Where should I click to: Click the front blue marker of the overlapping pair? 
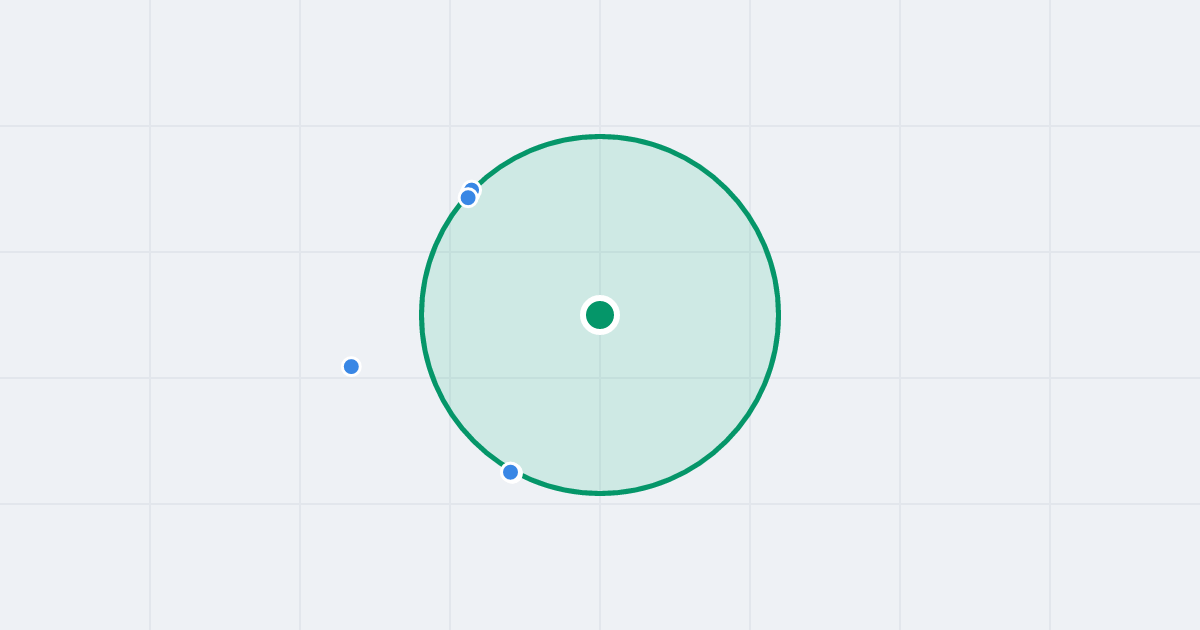point(468,197)
